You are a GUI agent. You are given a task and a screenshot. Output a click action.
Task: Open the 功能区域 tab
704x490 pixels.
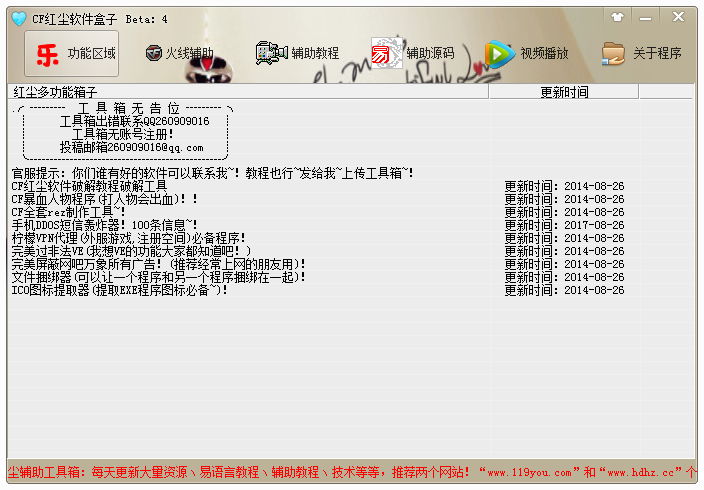click(x=71, y=53)
